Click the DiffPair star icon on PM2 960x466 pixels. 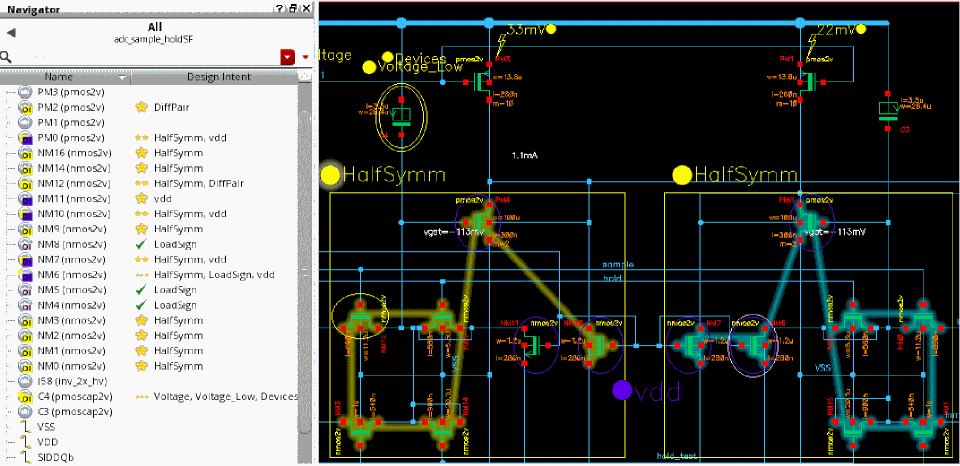pyautogui.click(x=142, y=106)
